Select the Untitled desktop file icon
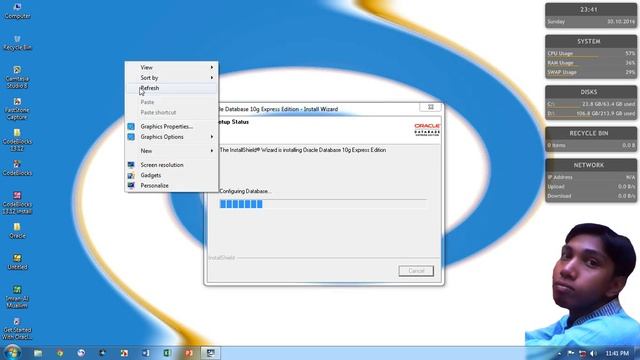640x360 pixels. pyautogui.click(x=17, y=262)
